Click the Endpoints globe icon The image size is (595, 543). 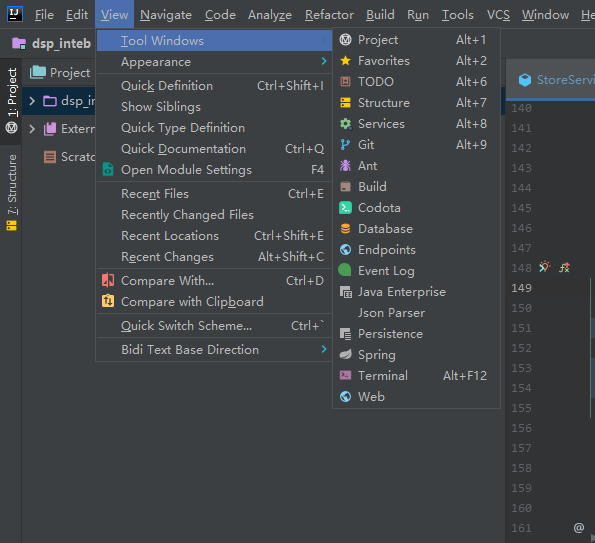(x=345, y=249)
